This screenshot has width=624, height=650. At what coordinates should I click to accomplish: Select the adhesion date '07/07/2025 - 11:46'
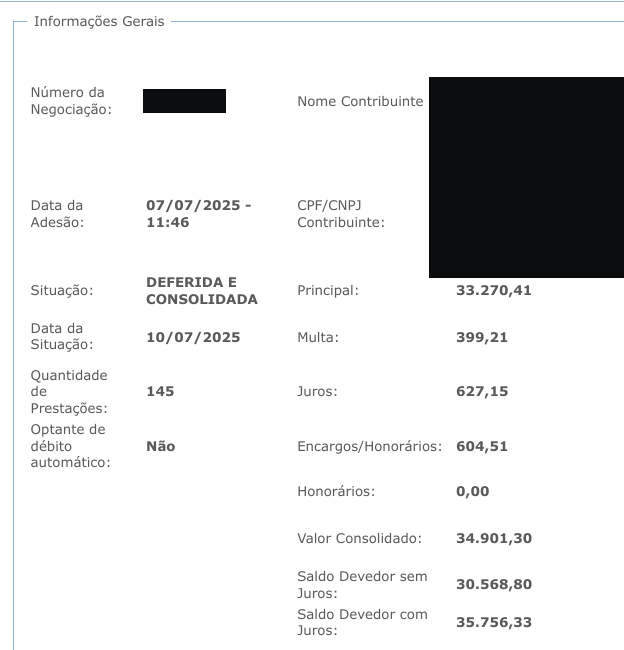pyautogui.click(x=199, y=214)
